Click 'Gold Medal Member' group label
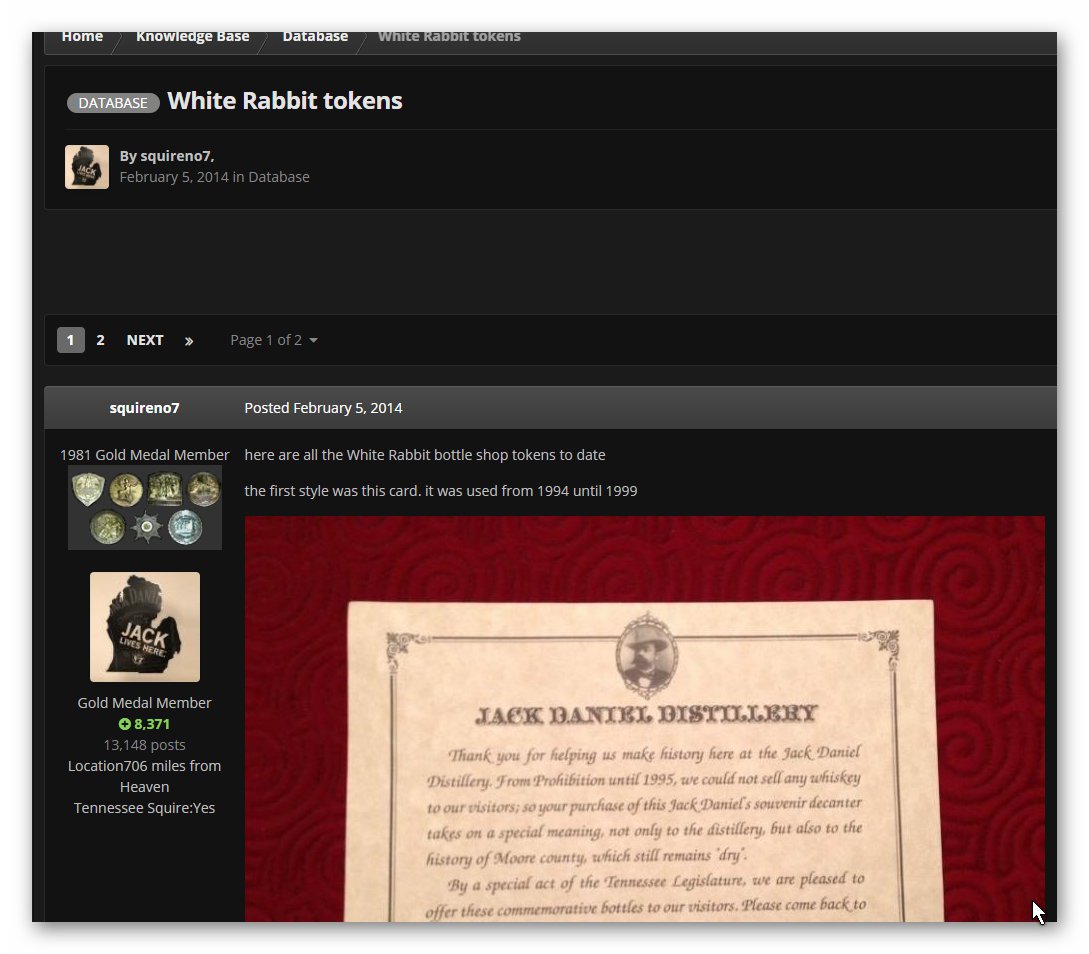1089x954 pixels. [x=144, y=703]
